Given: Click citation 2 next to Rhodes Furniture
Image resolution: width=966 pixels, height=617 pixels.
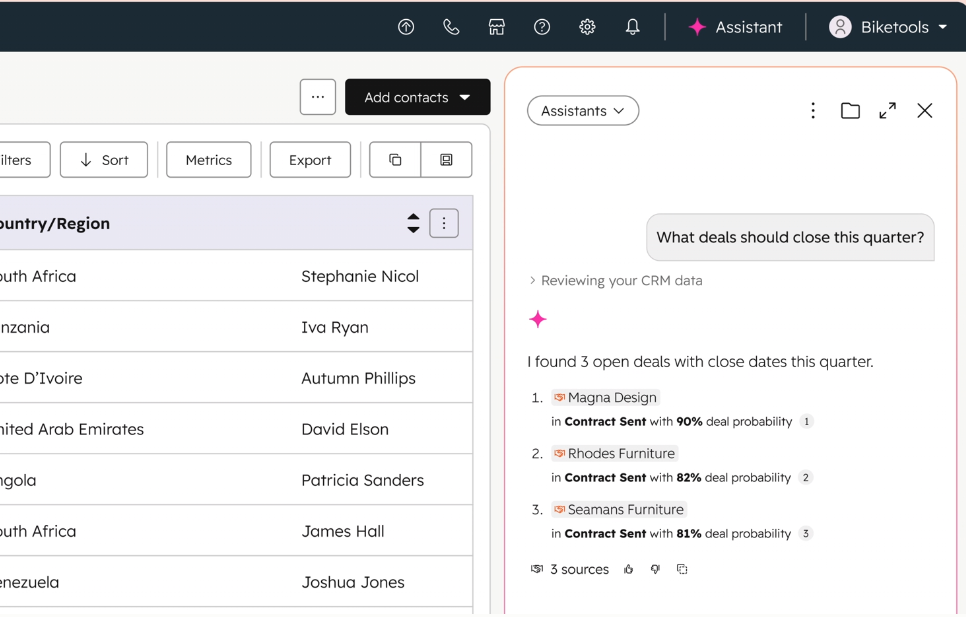Looking at the screenshot, I should [805, 478].
